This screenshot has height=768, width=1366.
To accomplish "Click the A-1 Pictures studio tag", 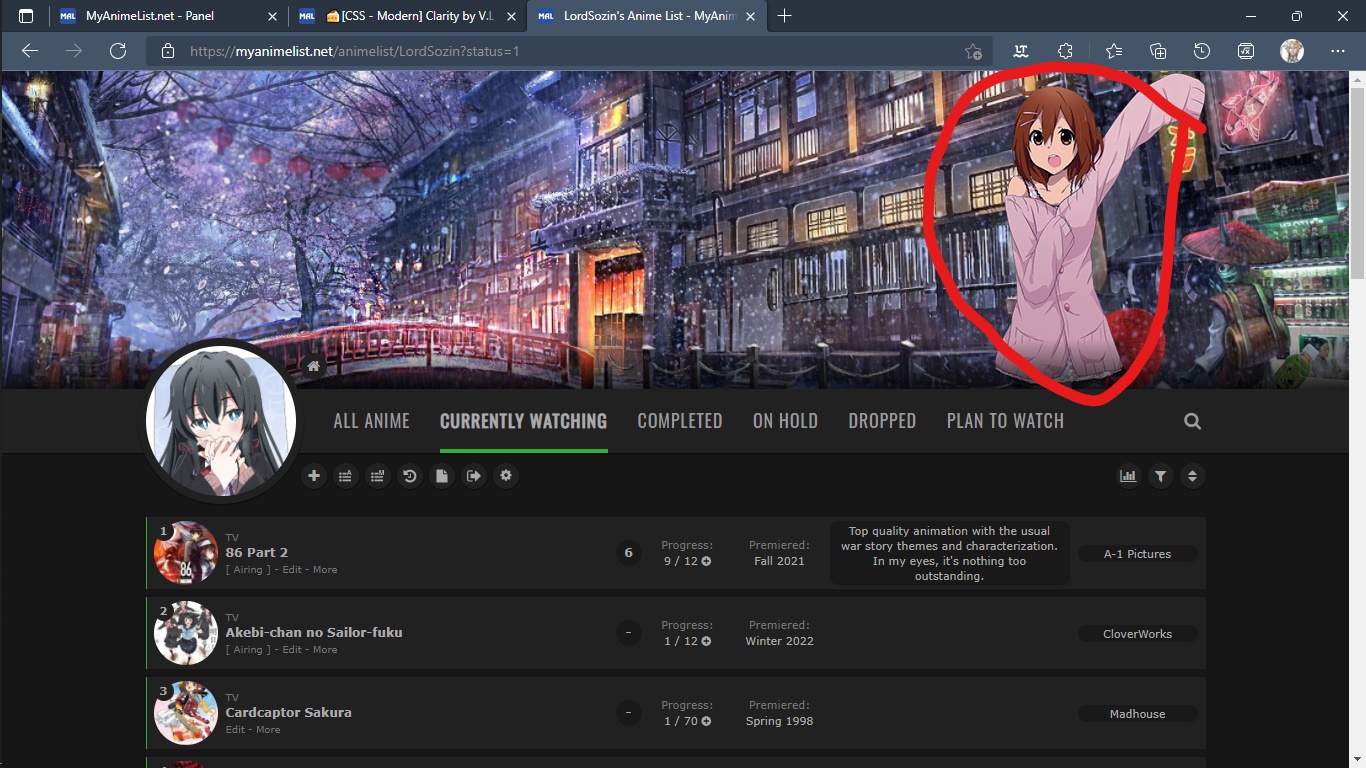I will 1137,554.
